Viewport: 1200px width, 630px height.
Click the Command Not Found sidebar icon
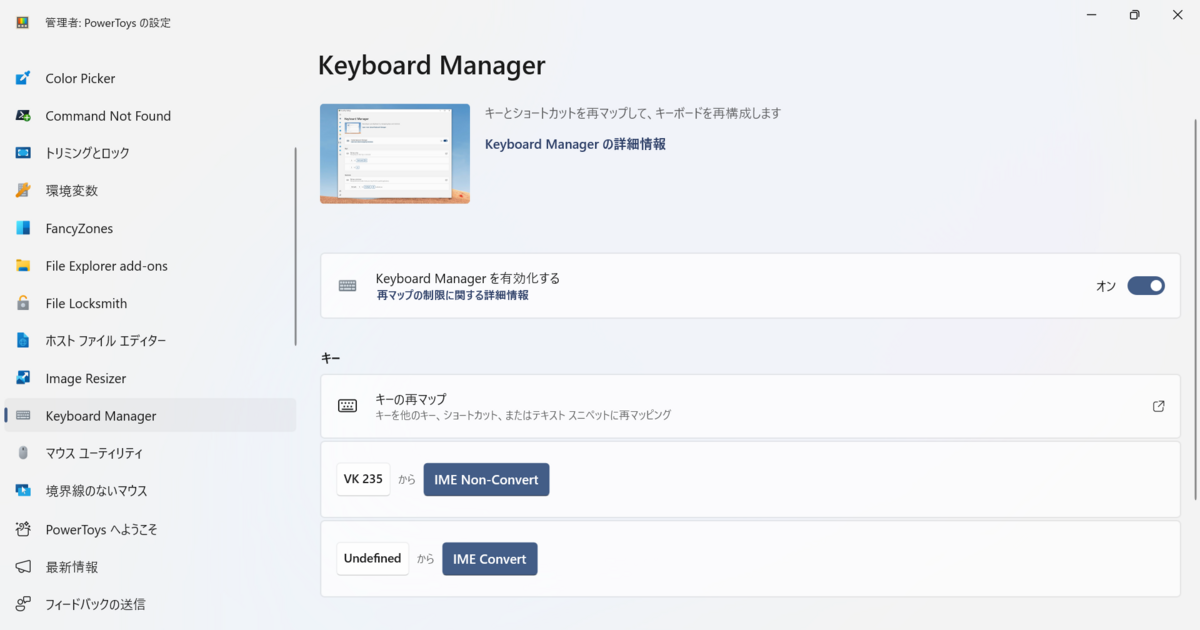click(23, 116)
